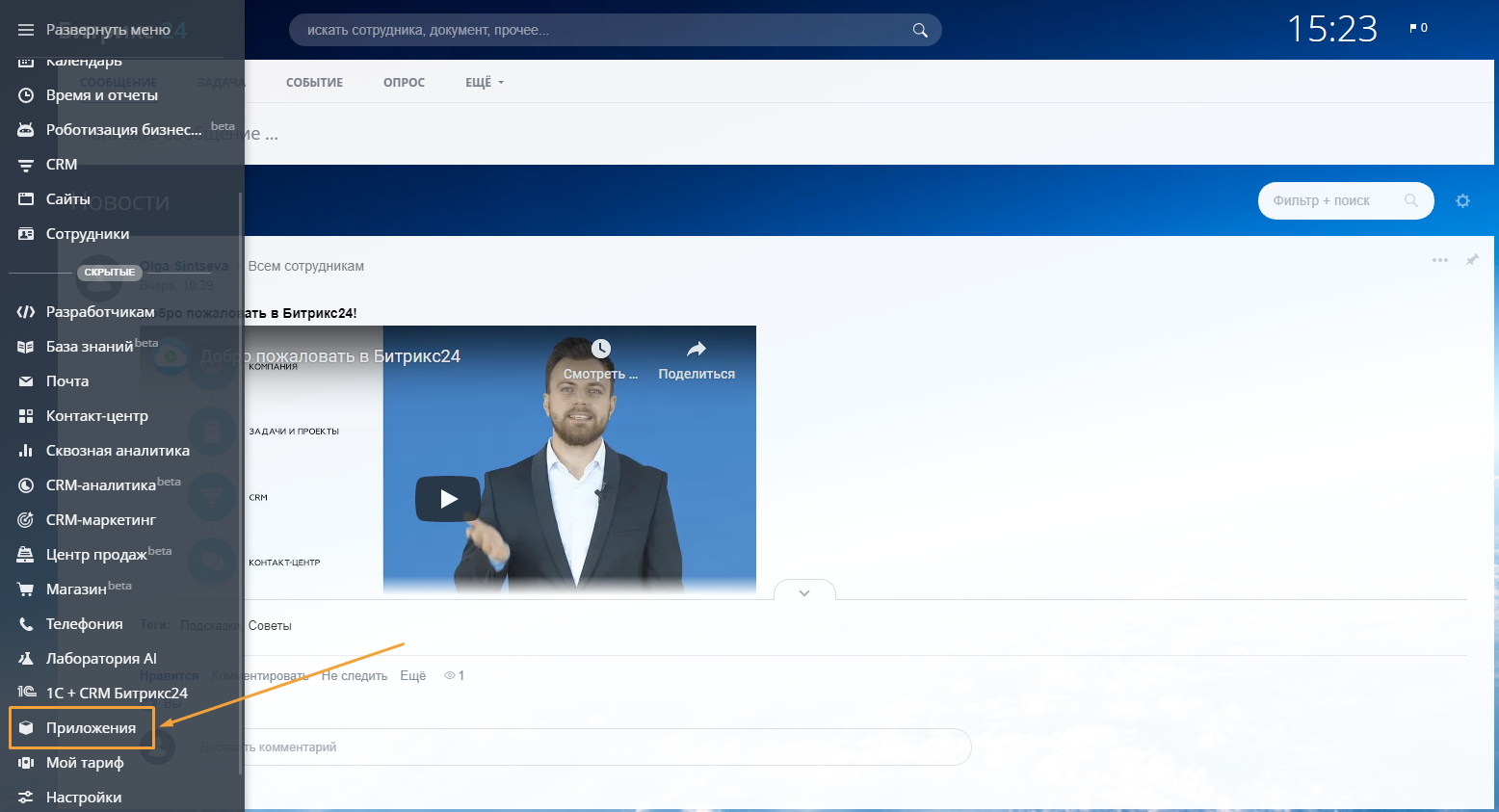Expand the post with the chevron below the video
Viewport: 1499px width, 812px height.
tap(804, 592)
